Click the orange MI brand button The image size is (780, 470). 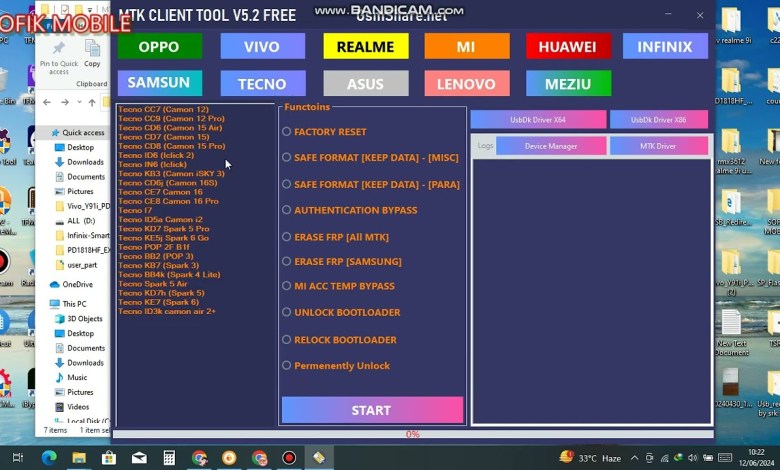coord(467,46)
